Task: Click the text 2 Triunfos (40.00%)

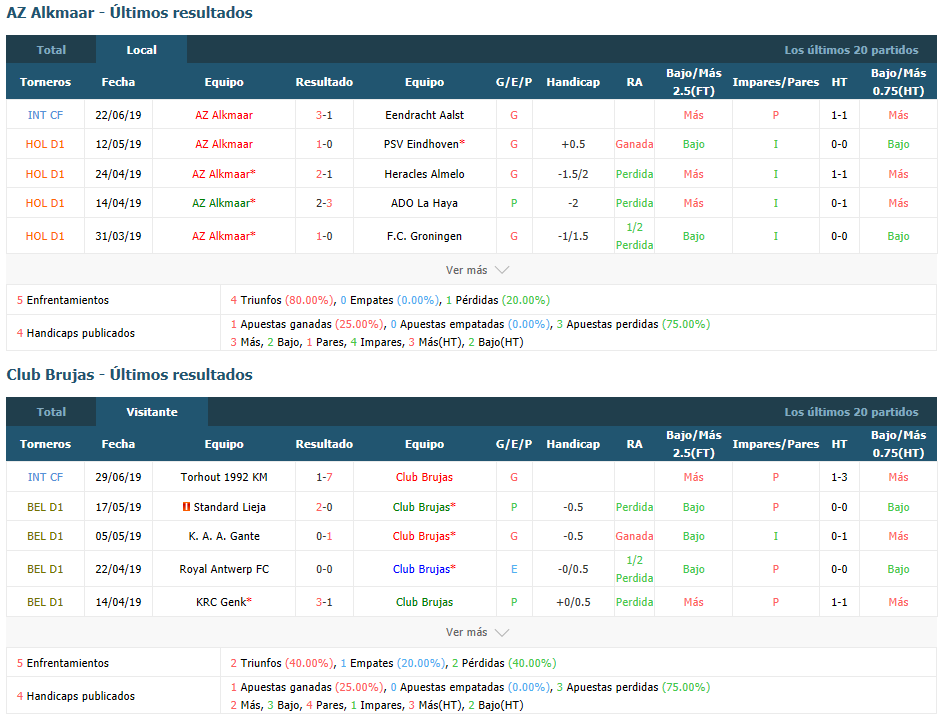Action: pos(282,663)
